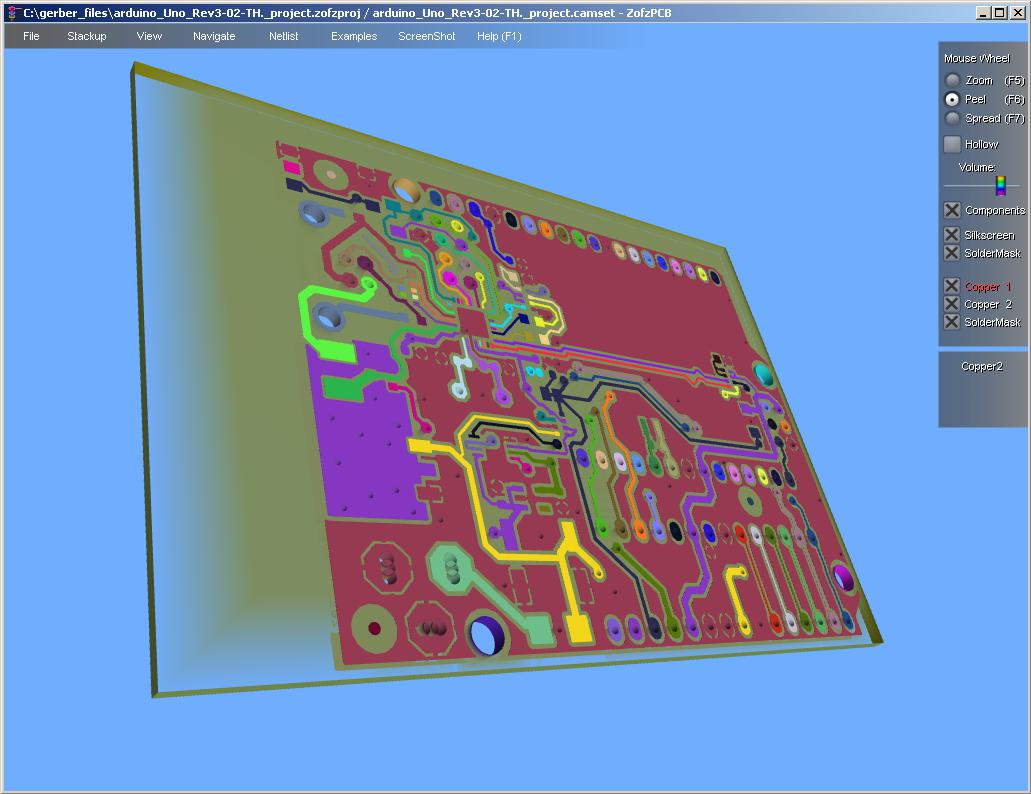
Task: Click the ZofzPCB title bar app icon
Action: [12, 13]
